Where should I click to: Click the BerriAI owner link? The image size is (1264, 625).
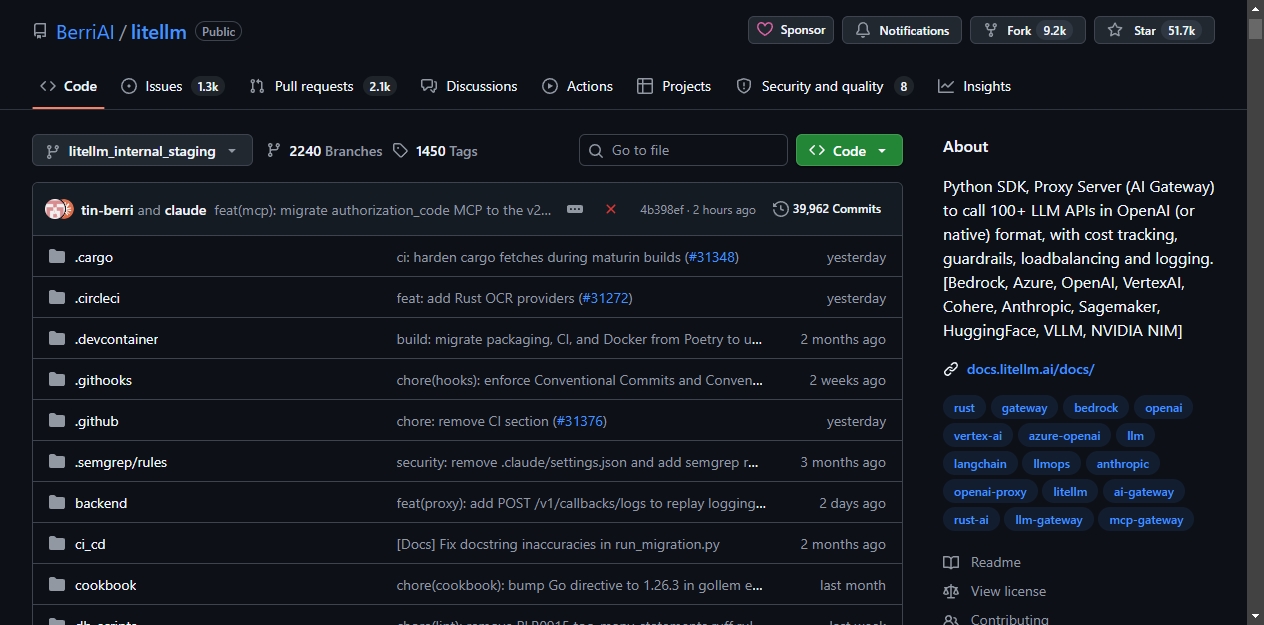[85, 32]
